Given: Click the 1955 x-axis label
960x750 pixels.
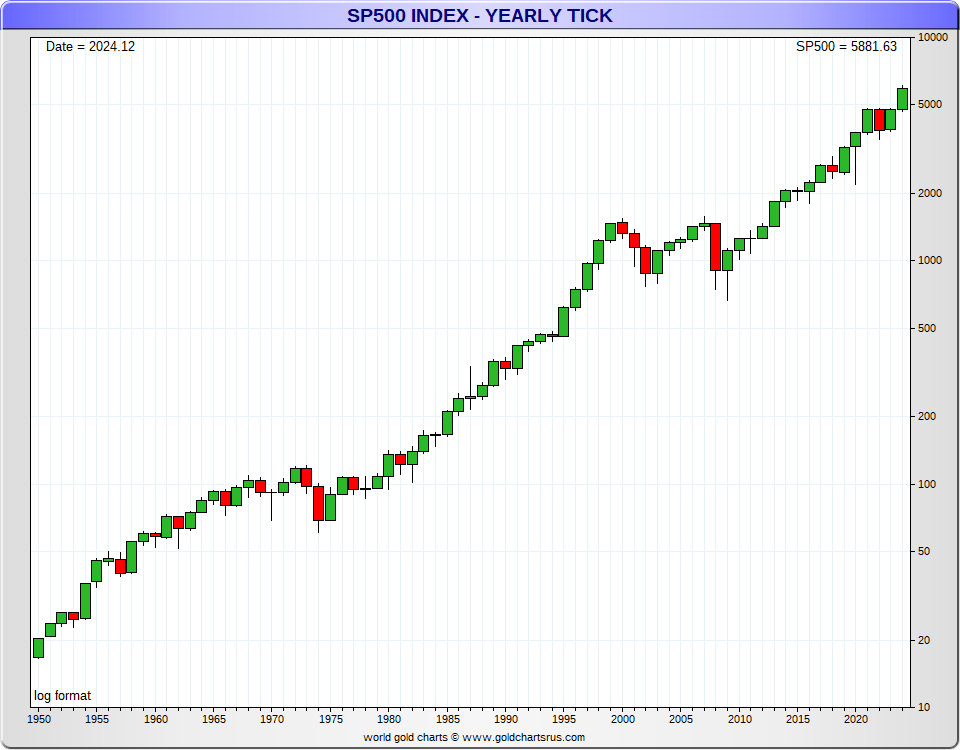Looking at the screenshot, I should click(x=97, y=719).
